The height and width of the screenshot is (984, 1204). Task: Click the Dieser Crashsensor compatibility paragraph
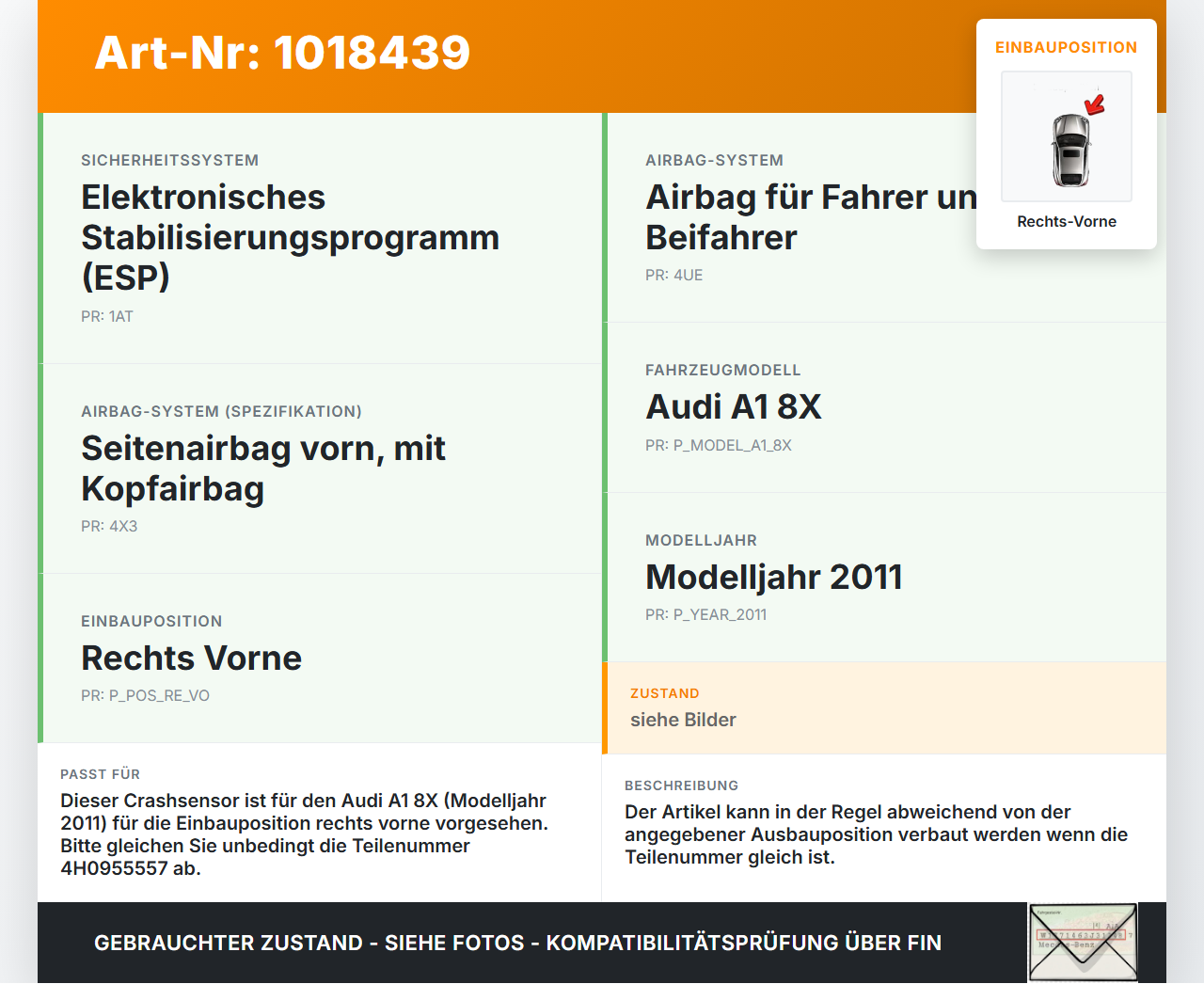(305, 834)
